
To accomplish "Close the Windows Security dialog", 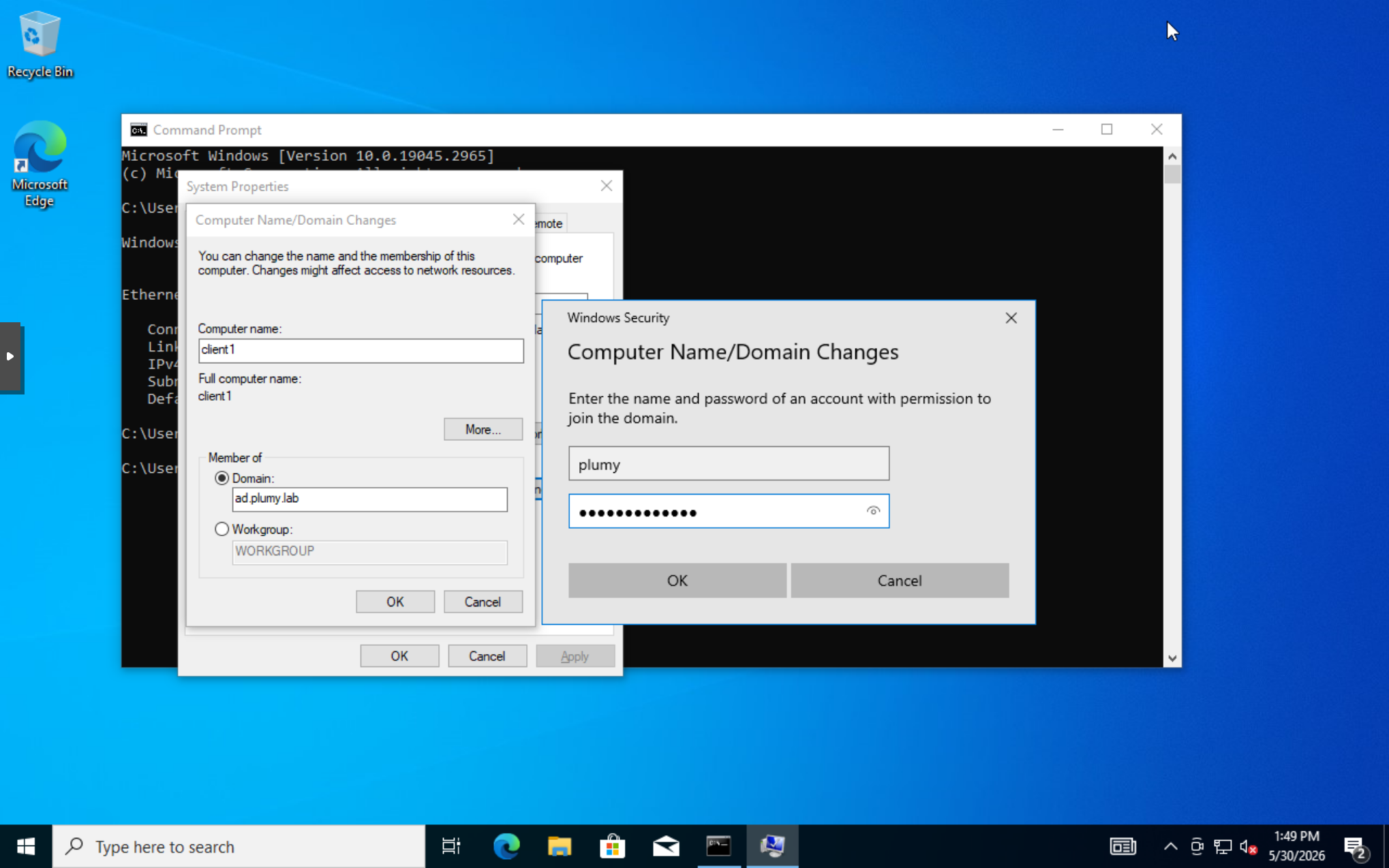I will click(1011, 318).
